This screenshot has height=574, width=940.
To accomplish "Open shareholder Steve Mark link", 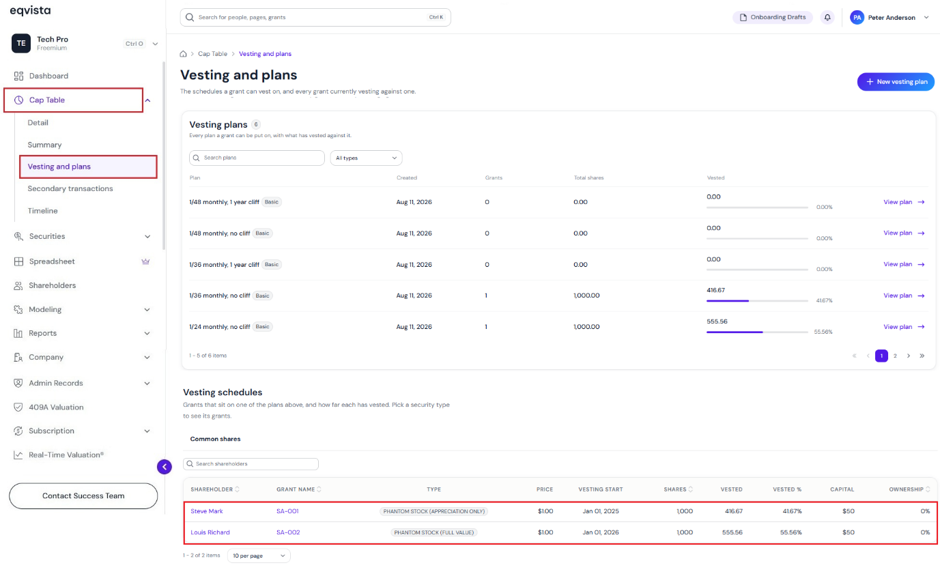I will (207, 512).
